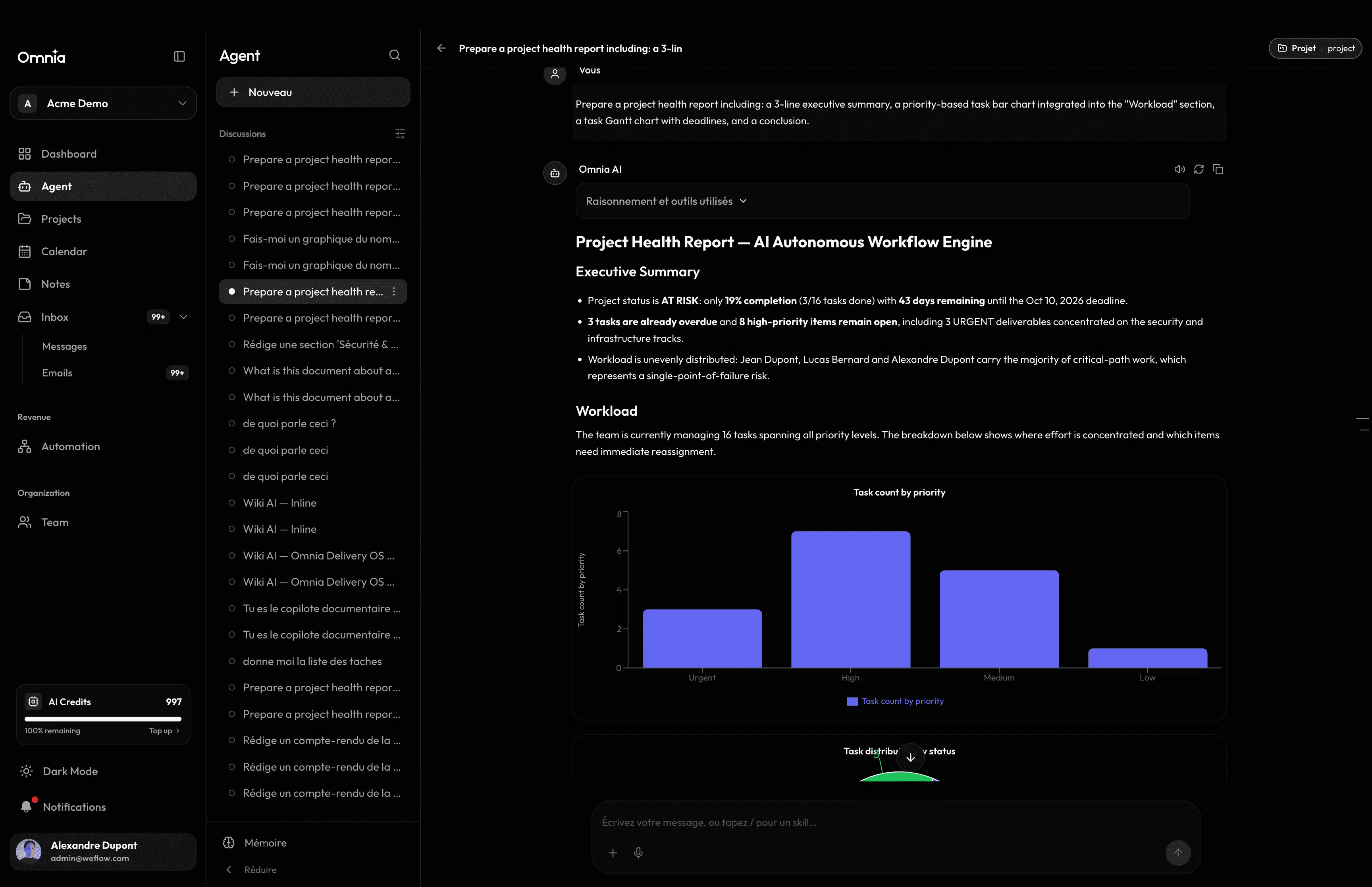Open Projects in the sidebar
The image size is (1372, 887).
click(x=103, y=219)
